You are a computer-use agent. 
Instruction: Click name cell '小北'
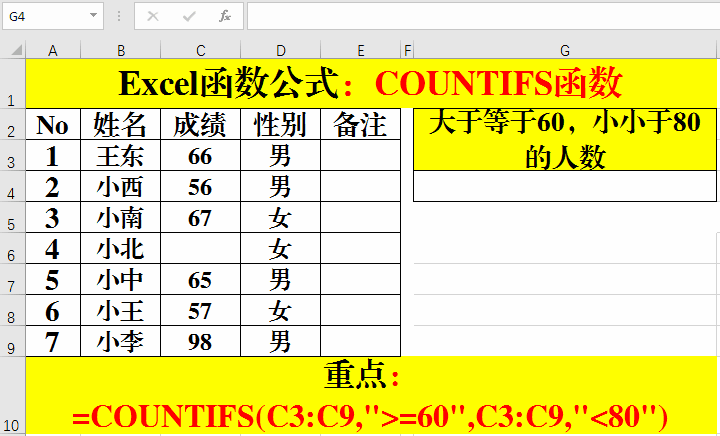pos(120,248)
